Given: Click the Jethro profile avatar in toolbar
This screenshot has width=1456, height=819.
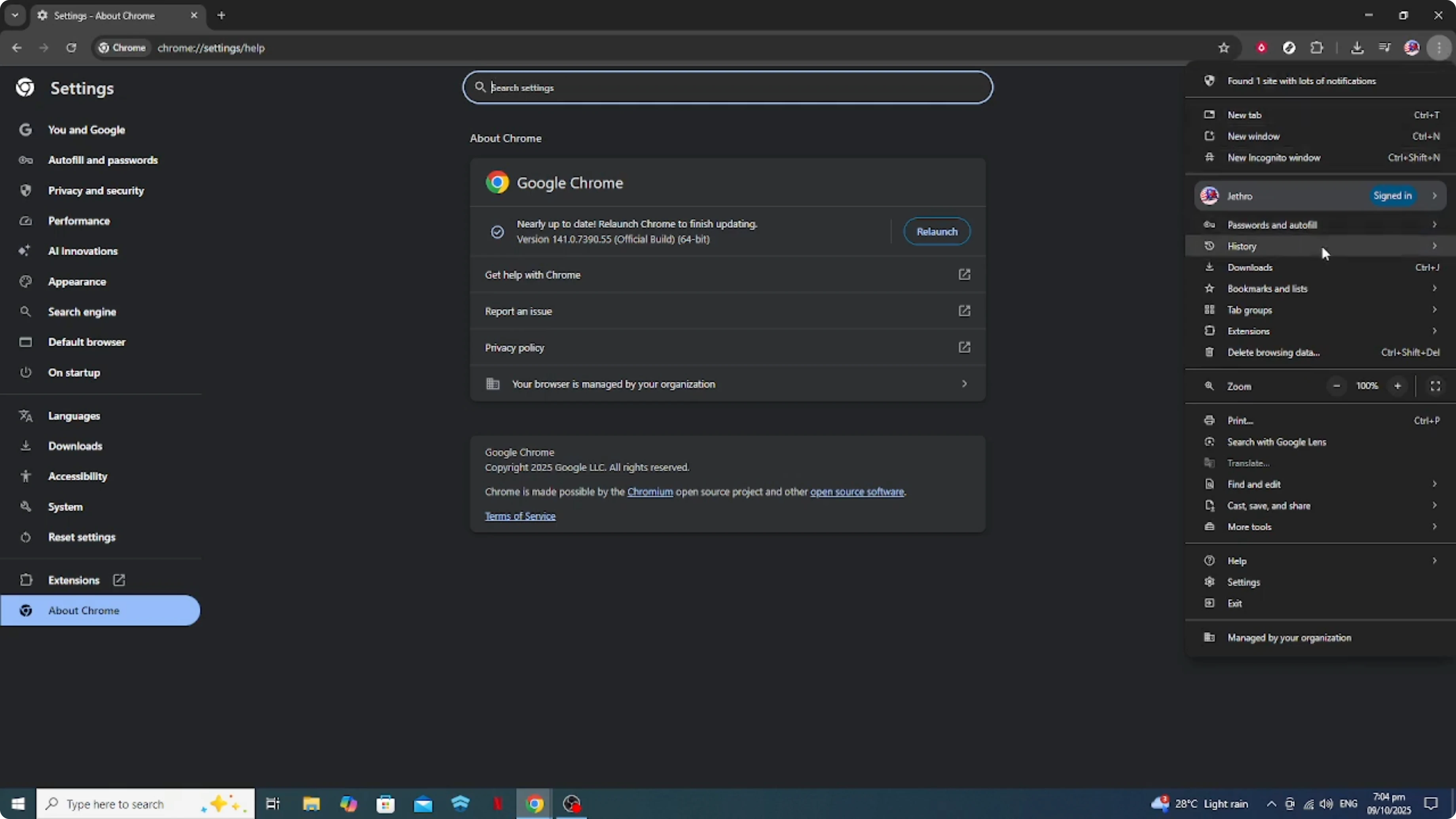Looking at the screenshot, I should (1412, 48).
